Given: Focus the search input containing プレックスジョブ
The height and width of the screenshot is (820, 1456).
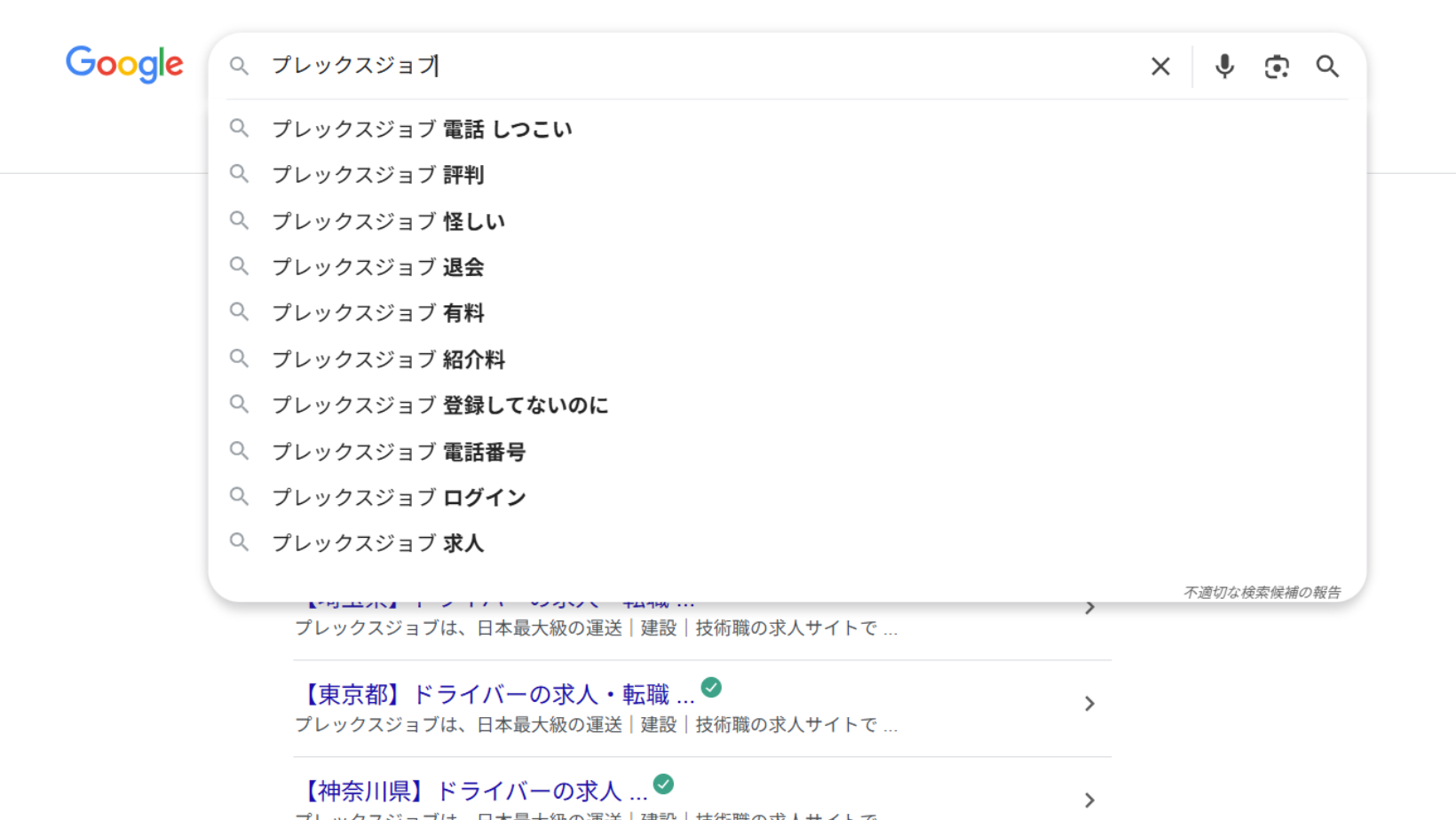Looking at the screenshot, I should [x=701, y=66].
